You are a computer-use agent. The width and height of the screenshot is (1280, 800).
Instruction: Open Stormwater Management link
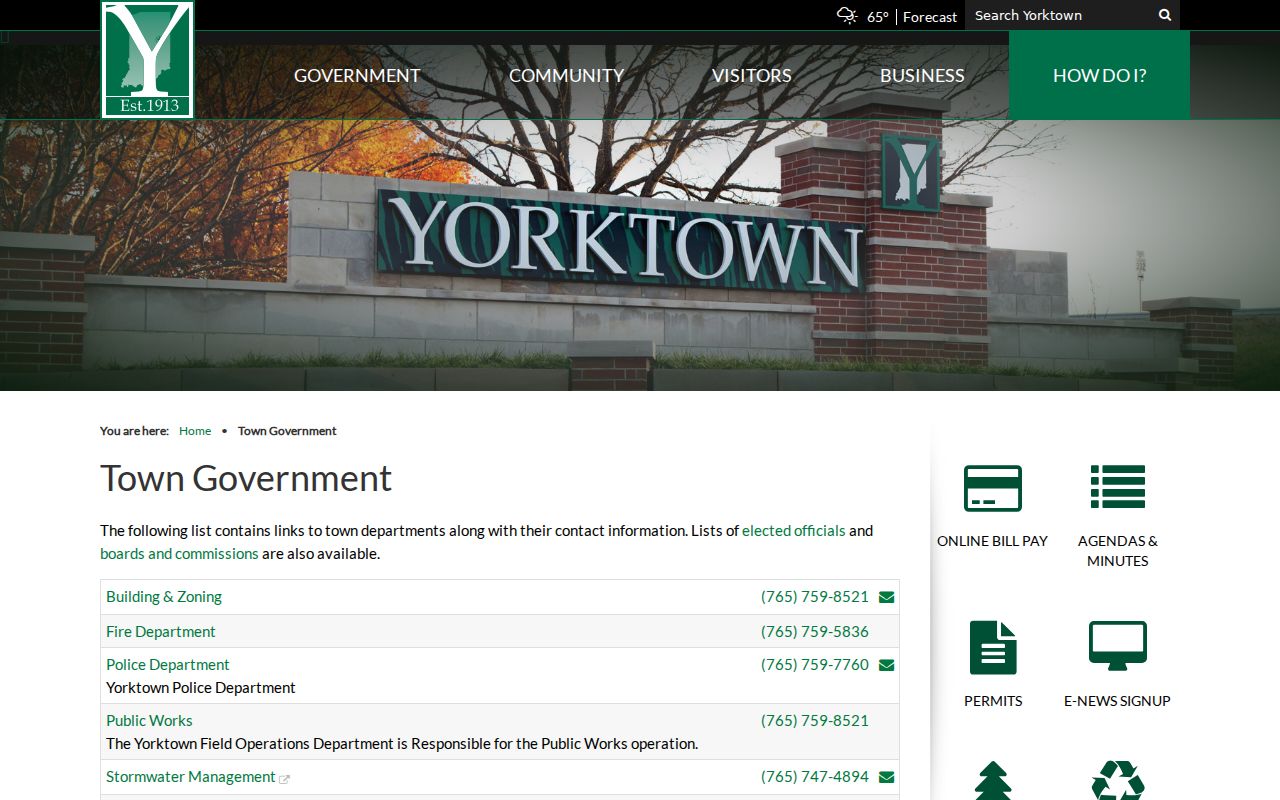click(191, 777)
